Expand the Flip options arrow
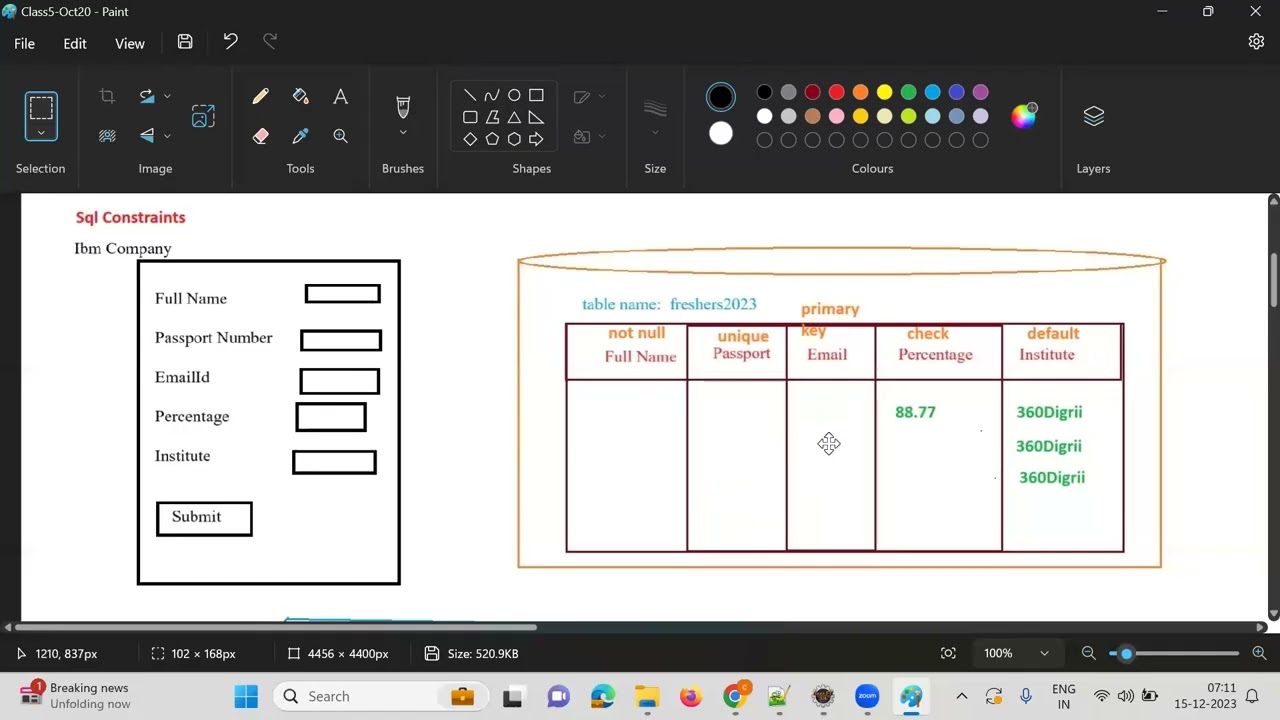The height and width of the screenshot is (720, 1280). pyautogui.click(x=167, y=136)
